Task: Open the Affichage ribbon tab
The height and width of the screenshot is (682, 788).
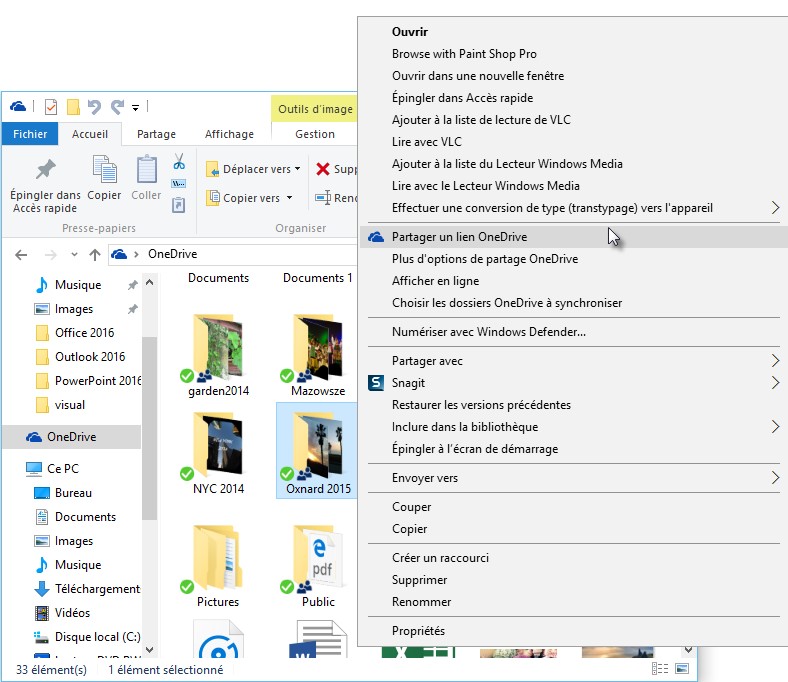Action: pyautogui.click(x=229, y=134)
